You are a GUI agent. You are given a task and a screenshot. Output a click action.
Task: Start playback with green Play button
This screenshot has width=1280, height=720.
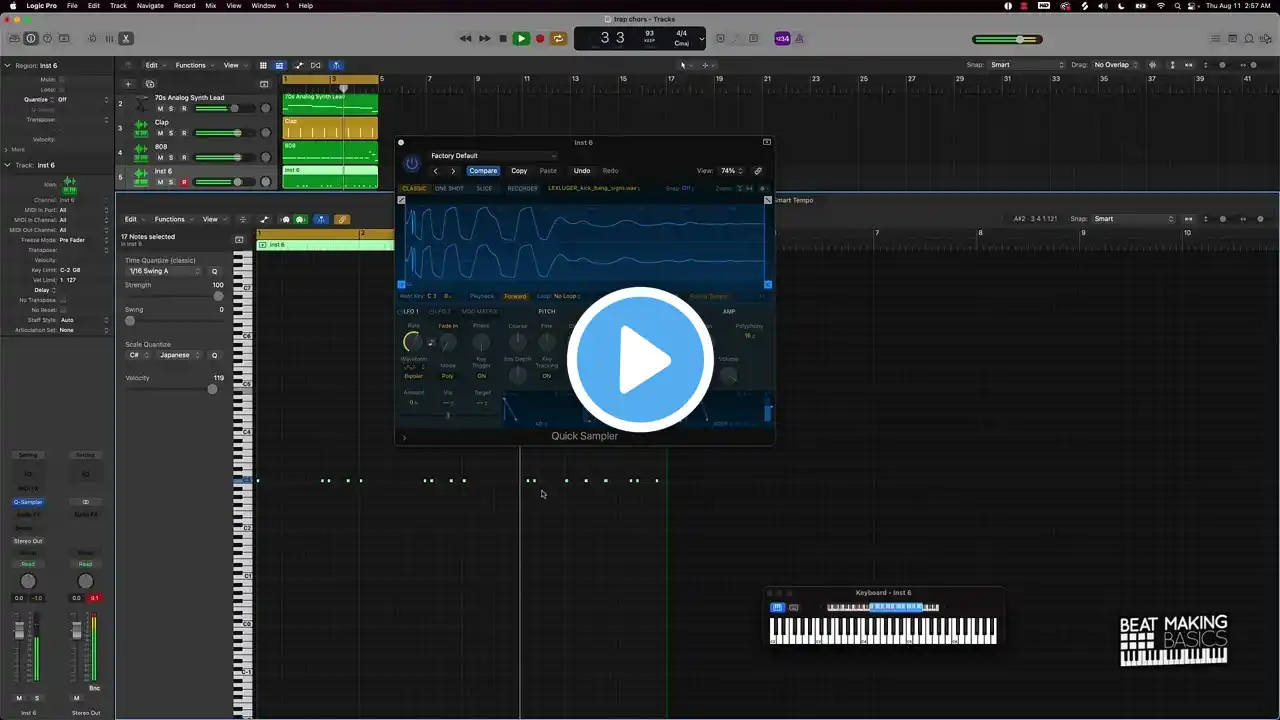521,38
